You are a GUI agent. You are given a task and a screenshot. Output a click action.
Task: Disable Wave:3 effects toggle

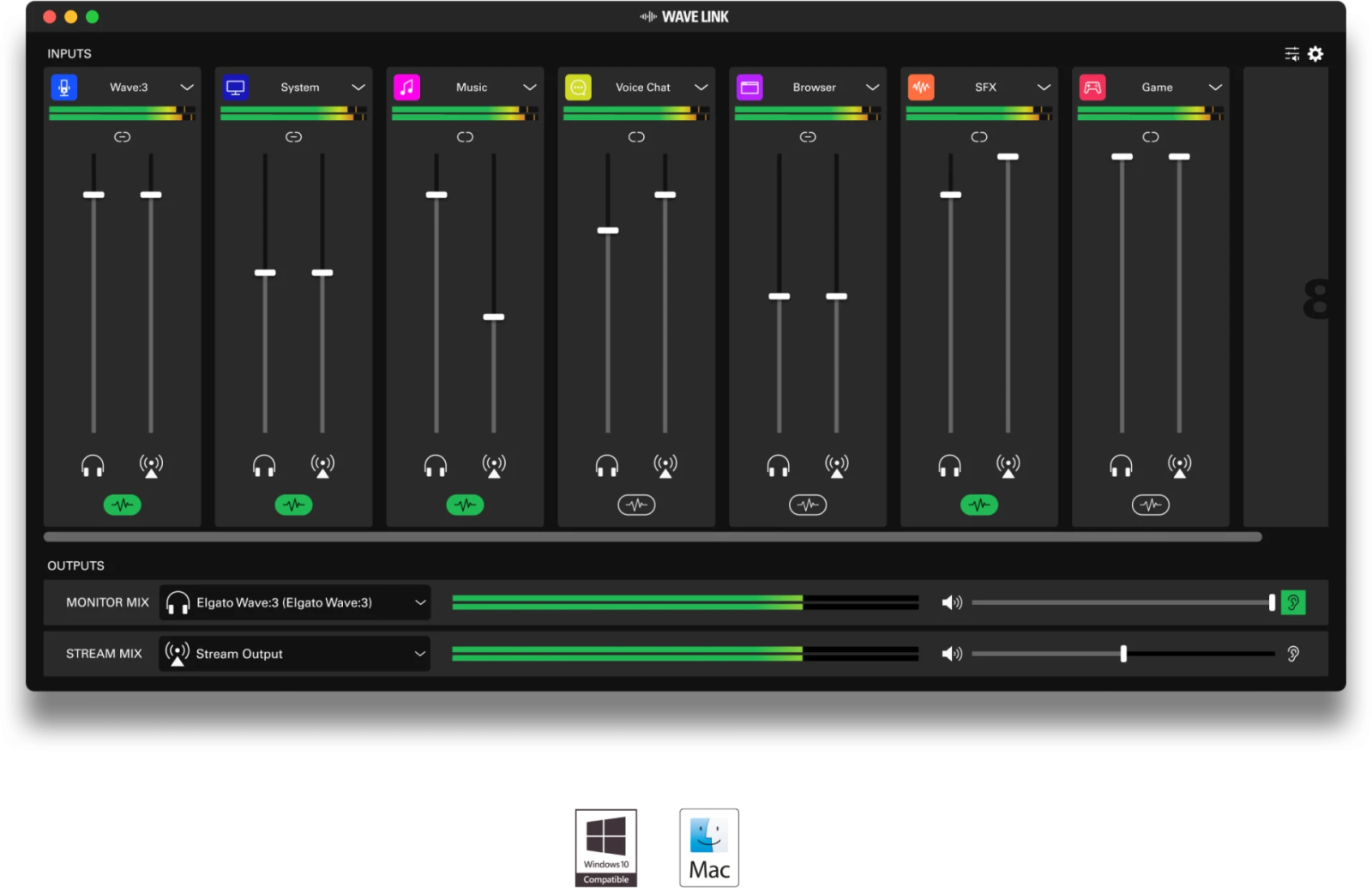tap(123, 504)
